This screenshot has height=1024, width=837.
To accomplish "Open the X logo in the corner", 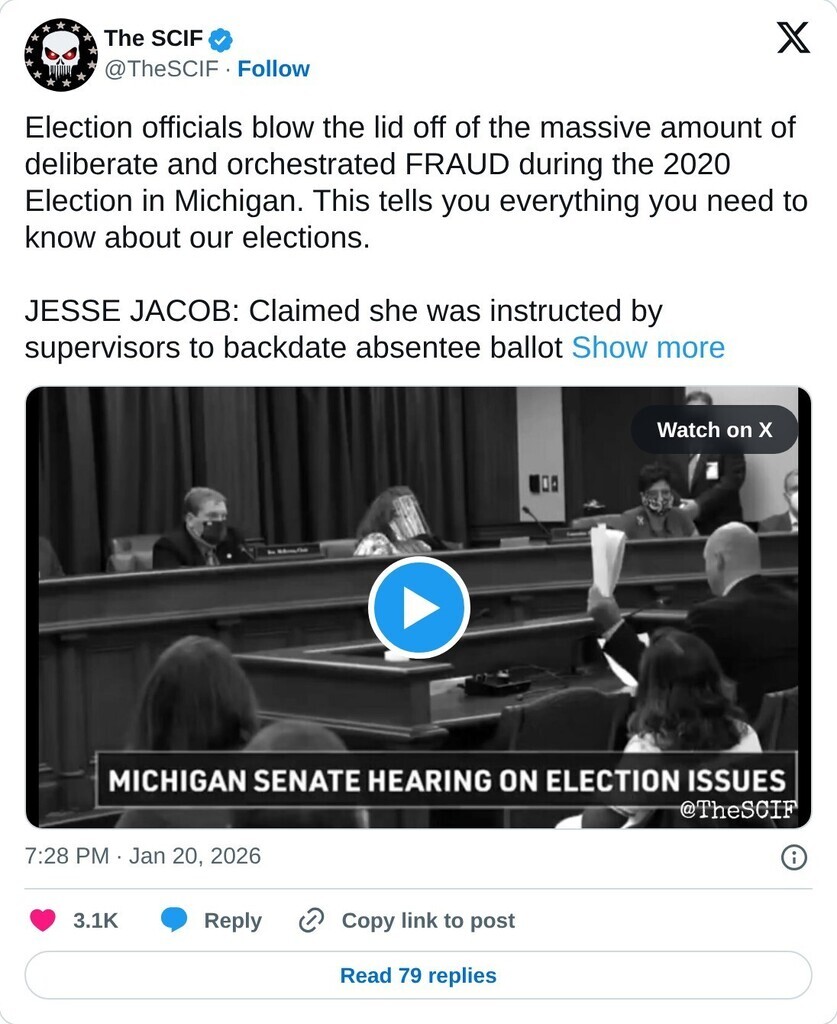I will point(793,39).
